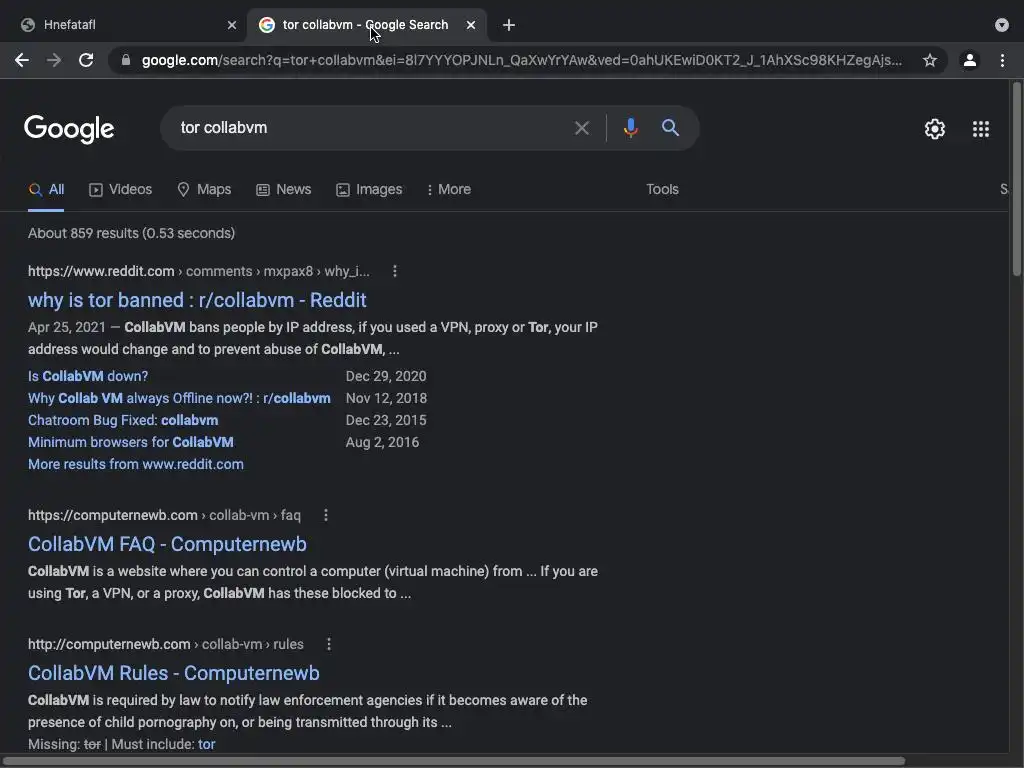Open a new tab with plus button
Viewport: 1024px width, 768px height.
point(509,25)
